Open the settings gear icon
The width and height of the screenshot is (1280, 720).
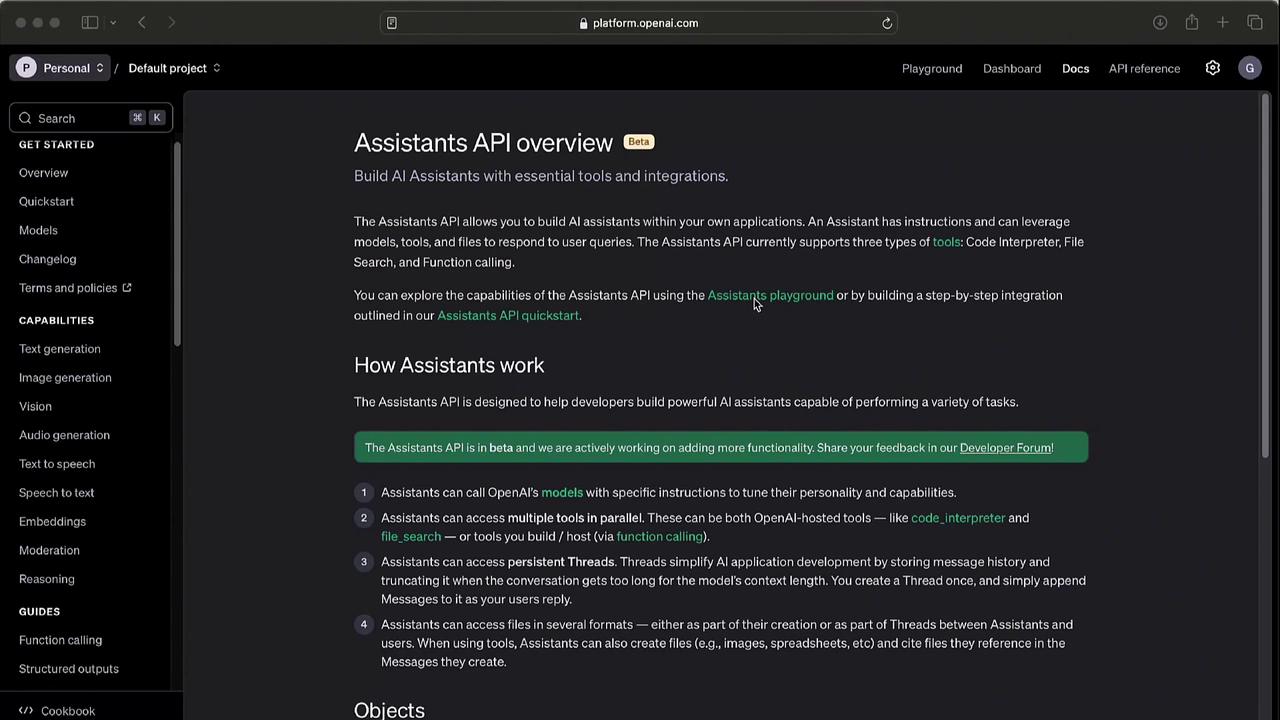click(x=1212, y=68)
